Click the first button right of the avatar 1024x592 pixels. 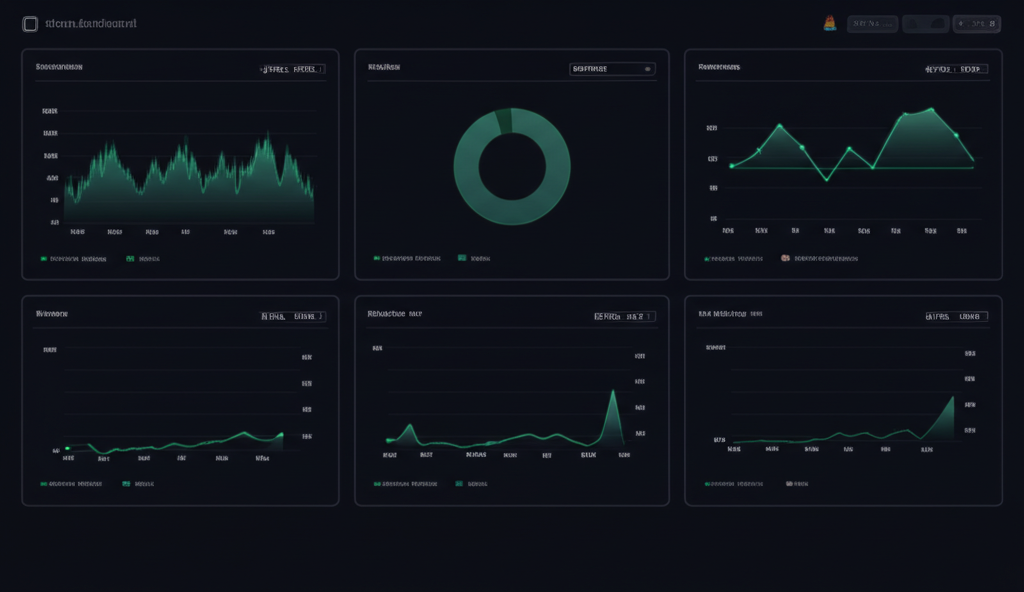[x=872, y=24]
